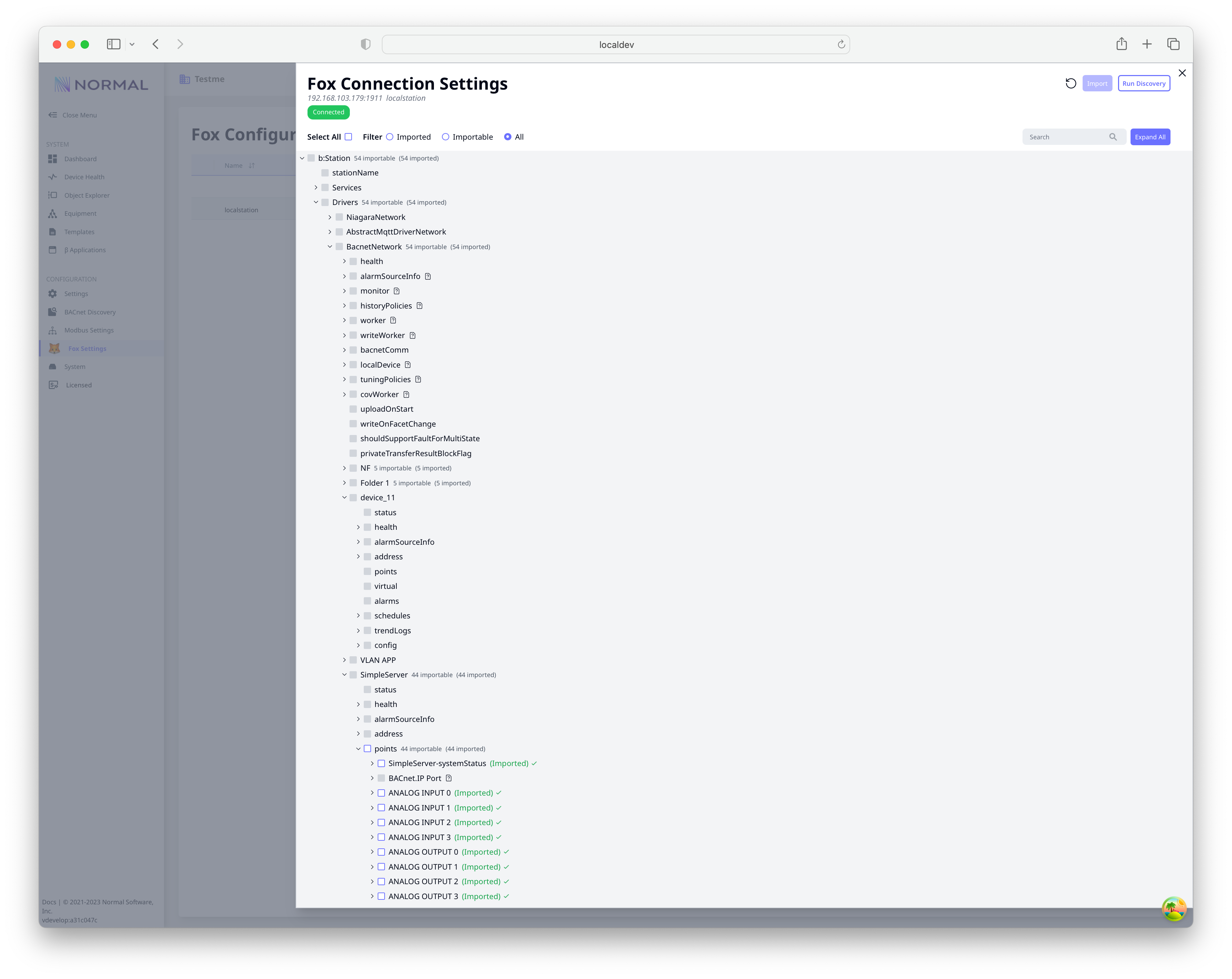Open Equipment in the sidebar
This screenshot has width=1232, height=979.
(80, 214)
